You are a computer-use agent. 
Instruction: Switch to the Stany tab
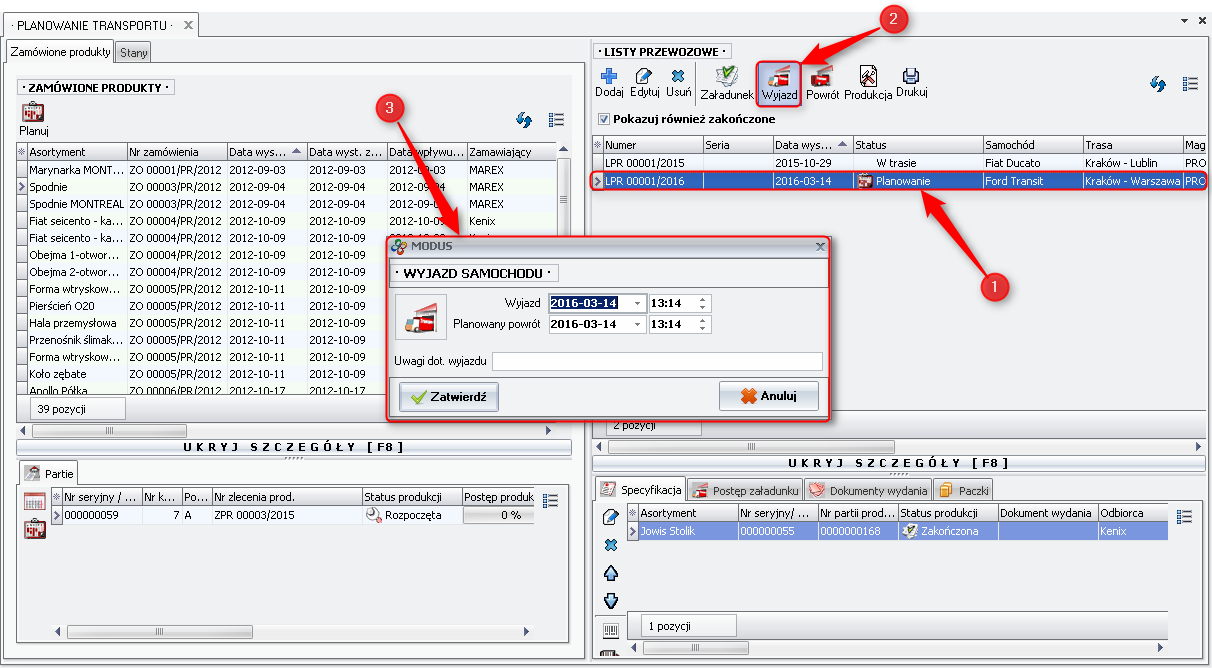(133, 52)
